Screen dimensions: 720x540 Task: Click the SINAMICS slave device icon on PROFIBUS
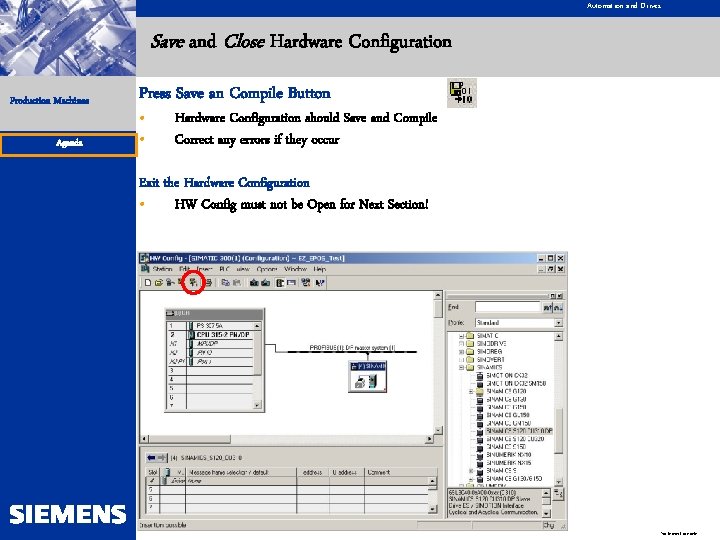click(367, 377)
